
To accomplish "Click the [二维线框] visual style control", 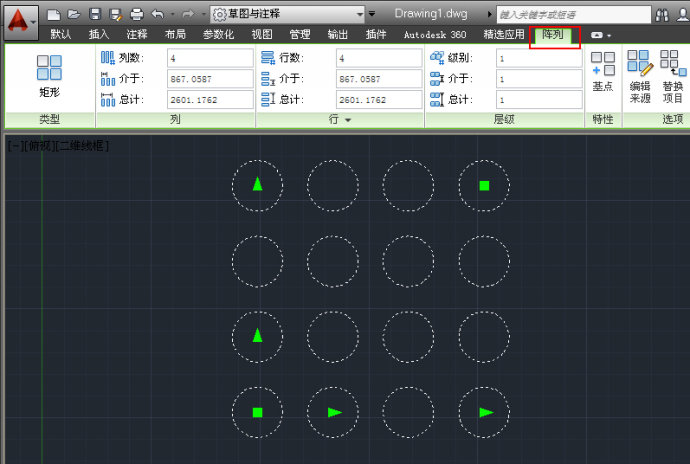I will pos(82,145).
